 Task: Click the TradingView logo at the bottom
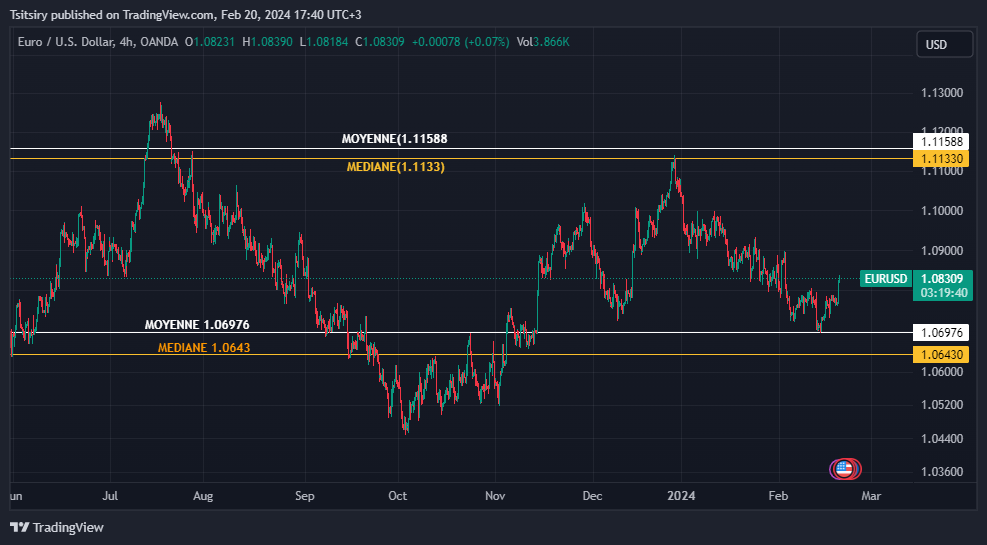pos(57,527)
